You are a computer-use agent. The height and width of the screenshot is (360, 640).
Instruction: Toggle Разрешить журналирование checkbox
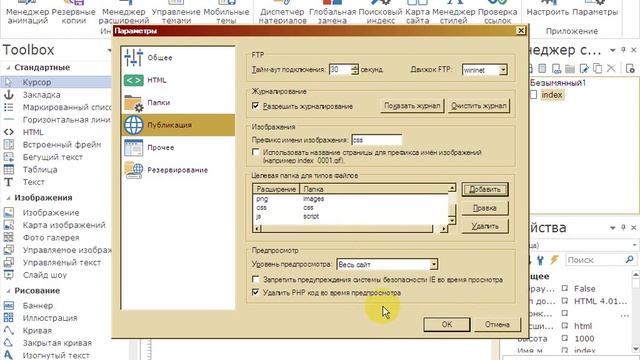pos(256,106)
